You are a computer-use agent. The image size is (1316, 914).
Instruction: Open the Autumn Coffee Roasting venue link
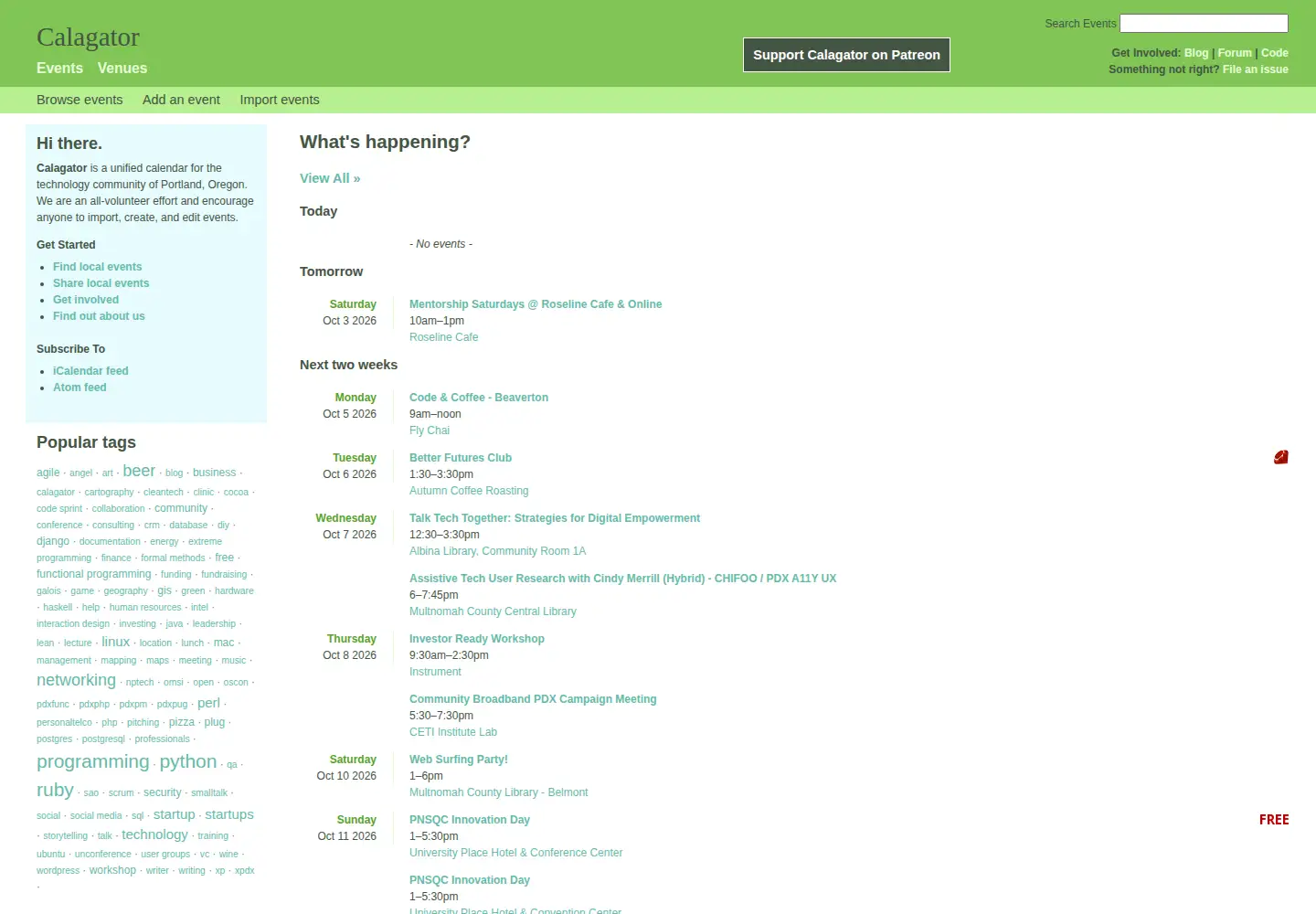tap(469, 491)
